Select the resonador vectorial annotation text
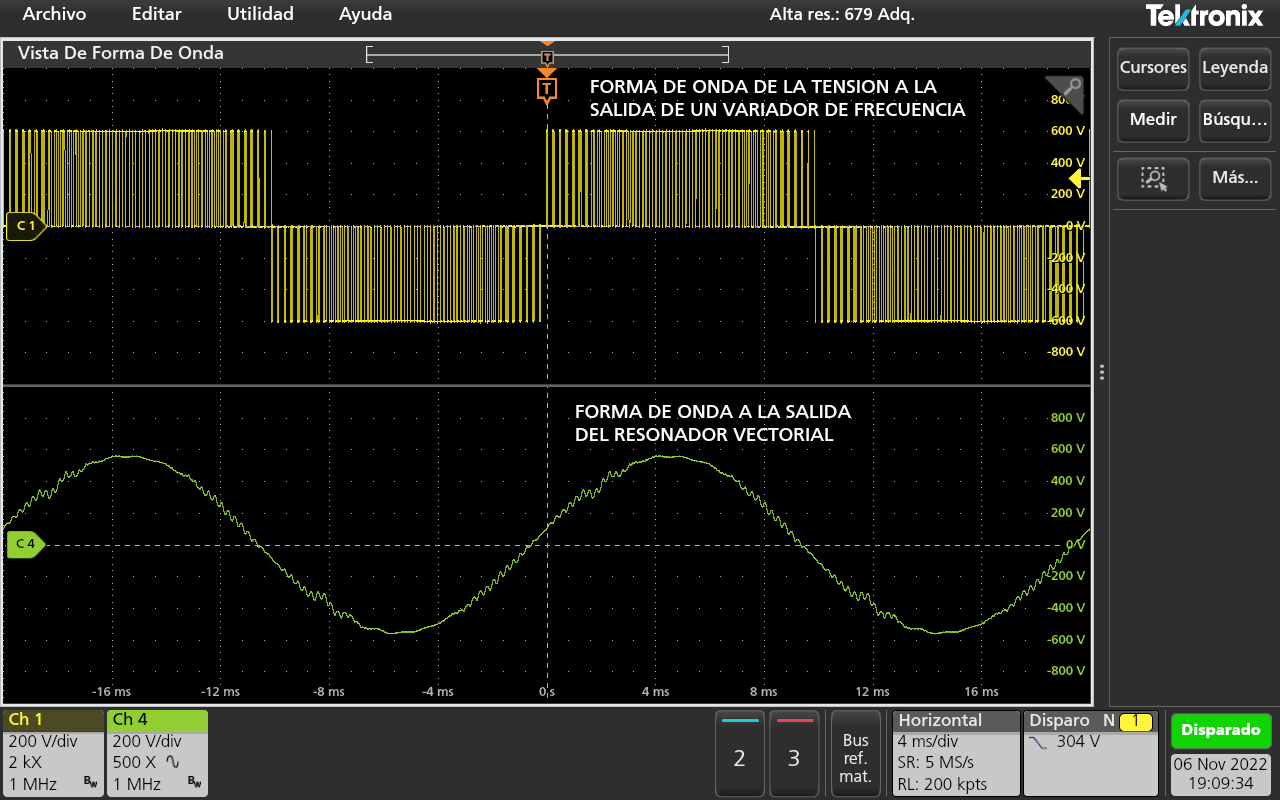Viewport: 1280px width, 800px height. point(713,423)
